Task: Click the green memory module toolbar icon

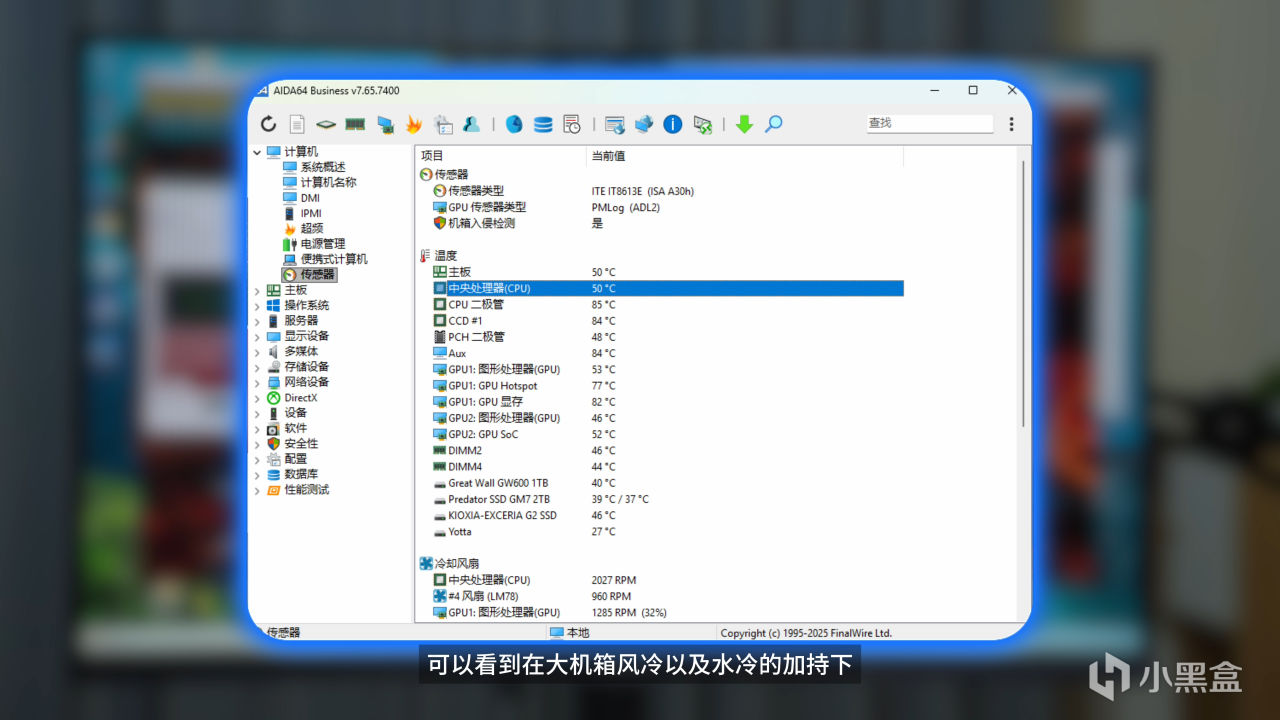Action: tap(355, 124)
